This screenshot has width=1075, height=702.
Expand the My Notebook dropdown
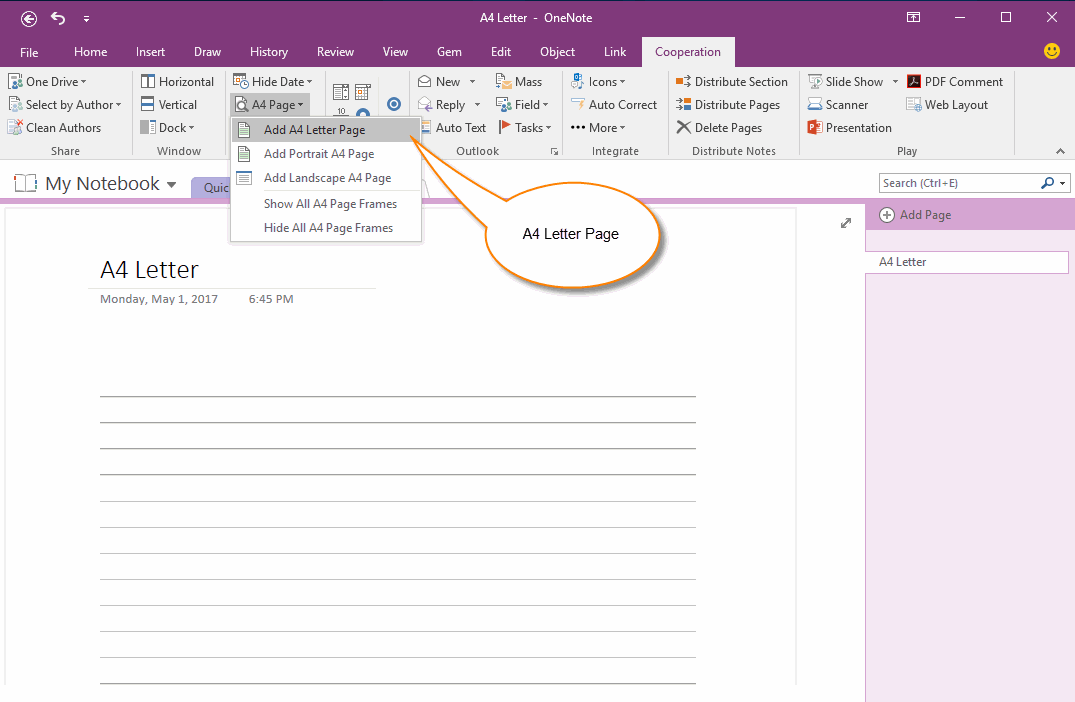coord(171,184)
